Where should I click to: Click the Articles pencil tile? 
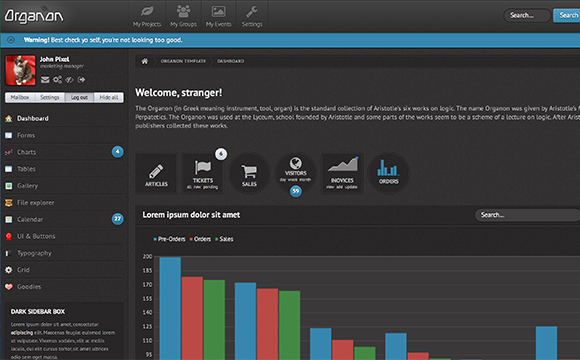pos(156,174)
